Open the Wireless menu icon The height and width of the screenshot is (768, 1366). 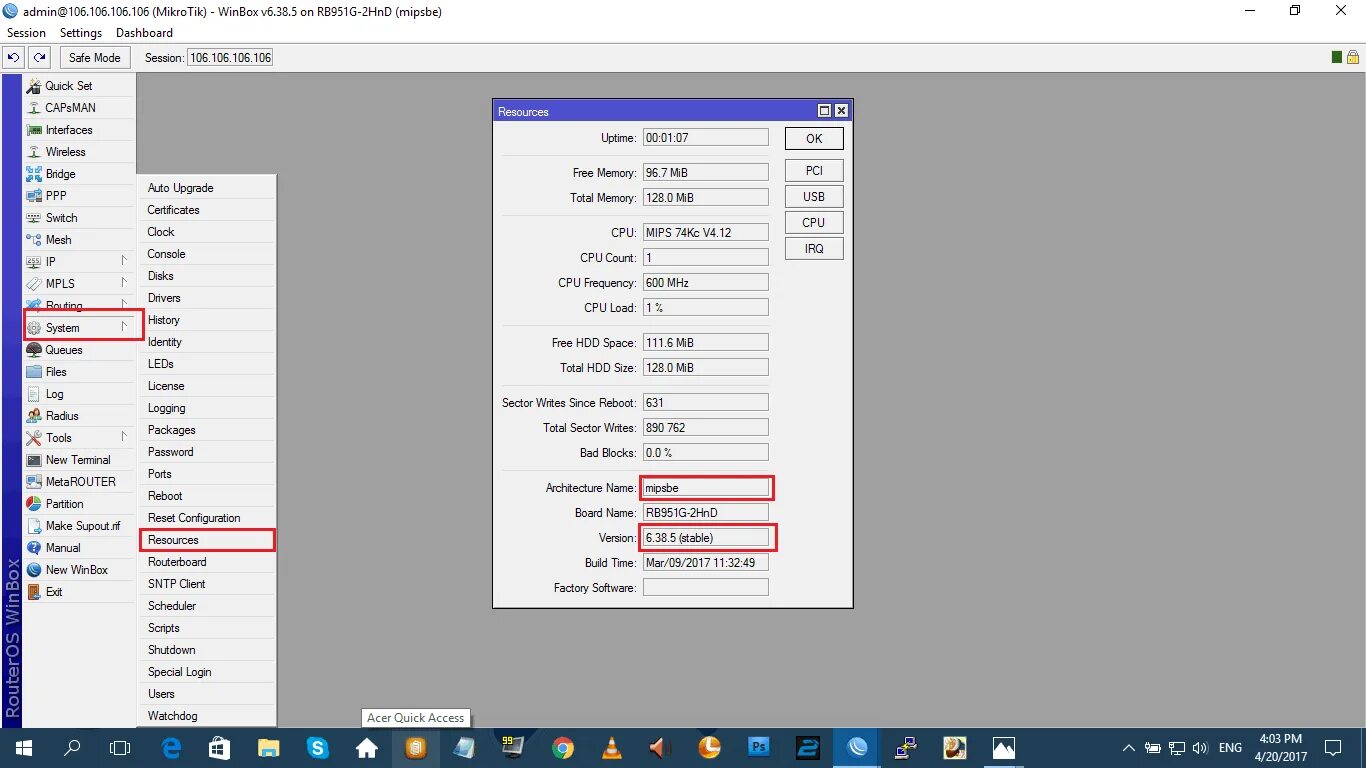[34, 152]
